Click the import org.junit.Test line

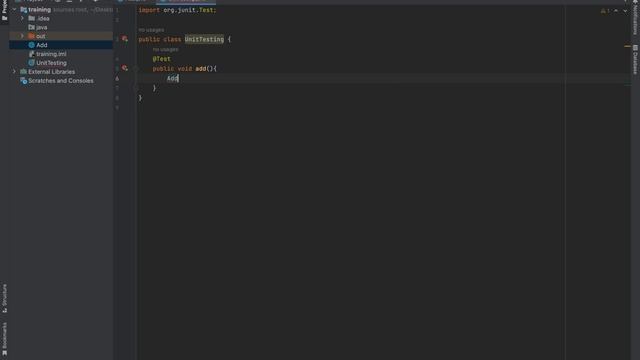click(177, 10)
